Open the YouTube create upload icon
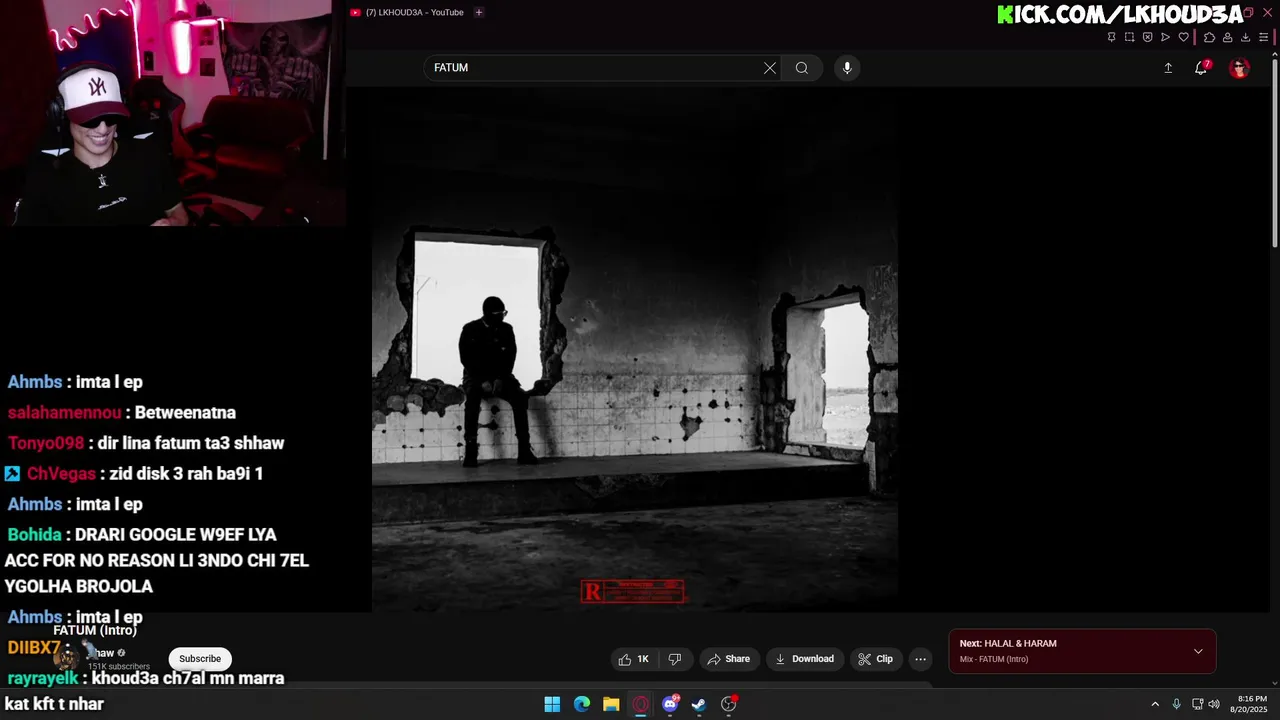 pos(1168,68)
